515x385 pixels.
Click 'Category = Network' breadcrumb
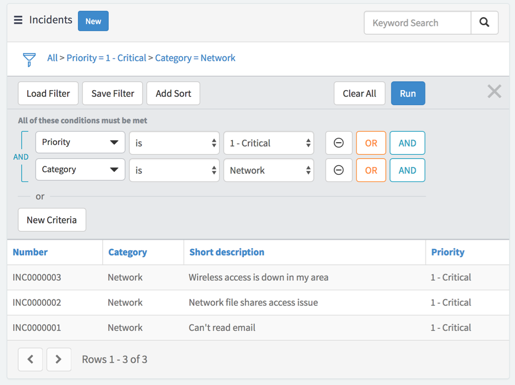[195, 58]
